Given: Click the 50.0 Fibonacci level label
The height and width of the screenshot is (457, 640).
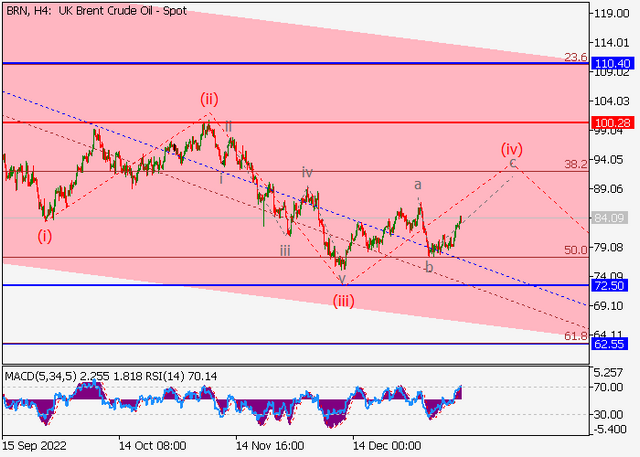Looking at the screenshot, I should pyautogui.click(x=576, y=250).
